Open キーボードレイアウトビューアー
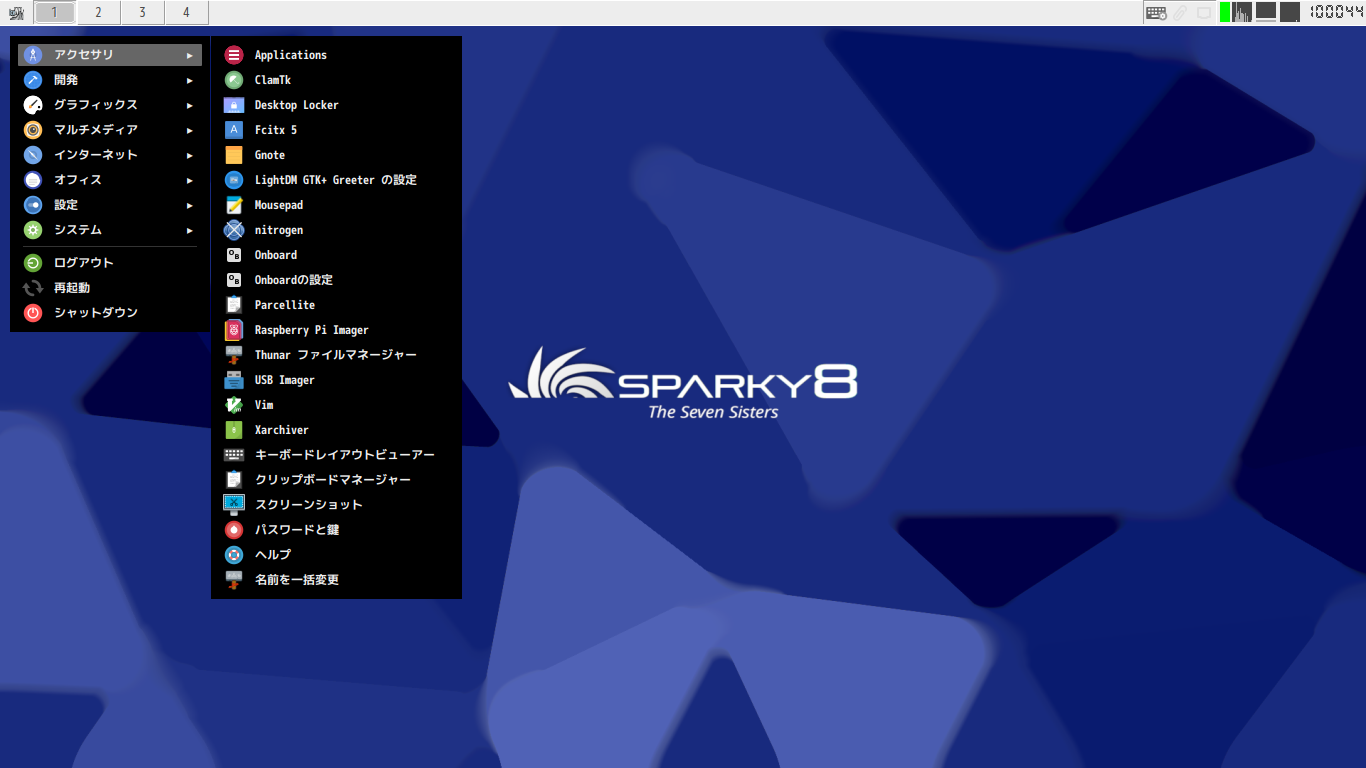 (x=336, y=455)
